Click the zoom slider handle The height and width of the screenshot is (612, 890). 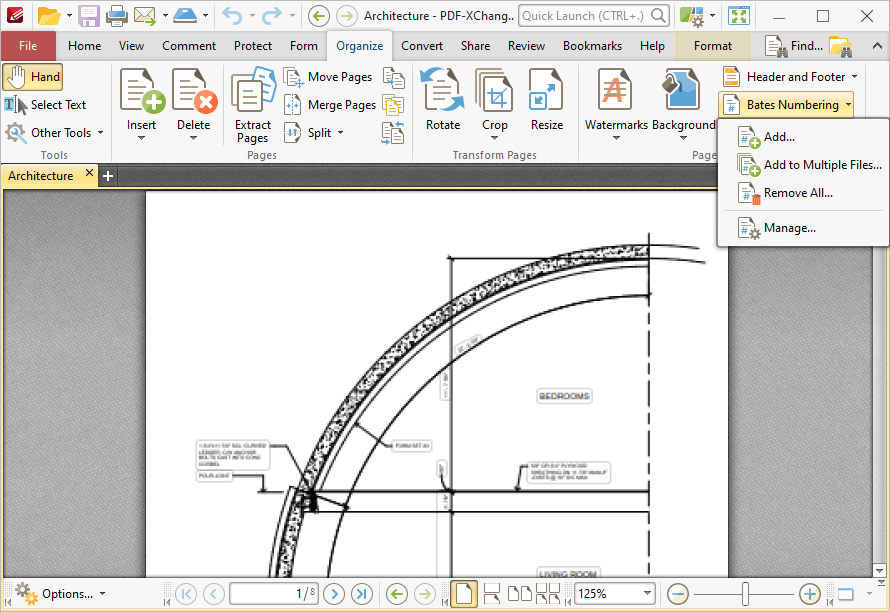point(745,594)
